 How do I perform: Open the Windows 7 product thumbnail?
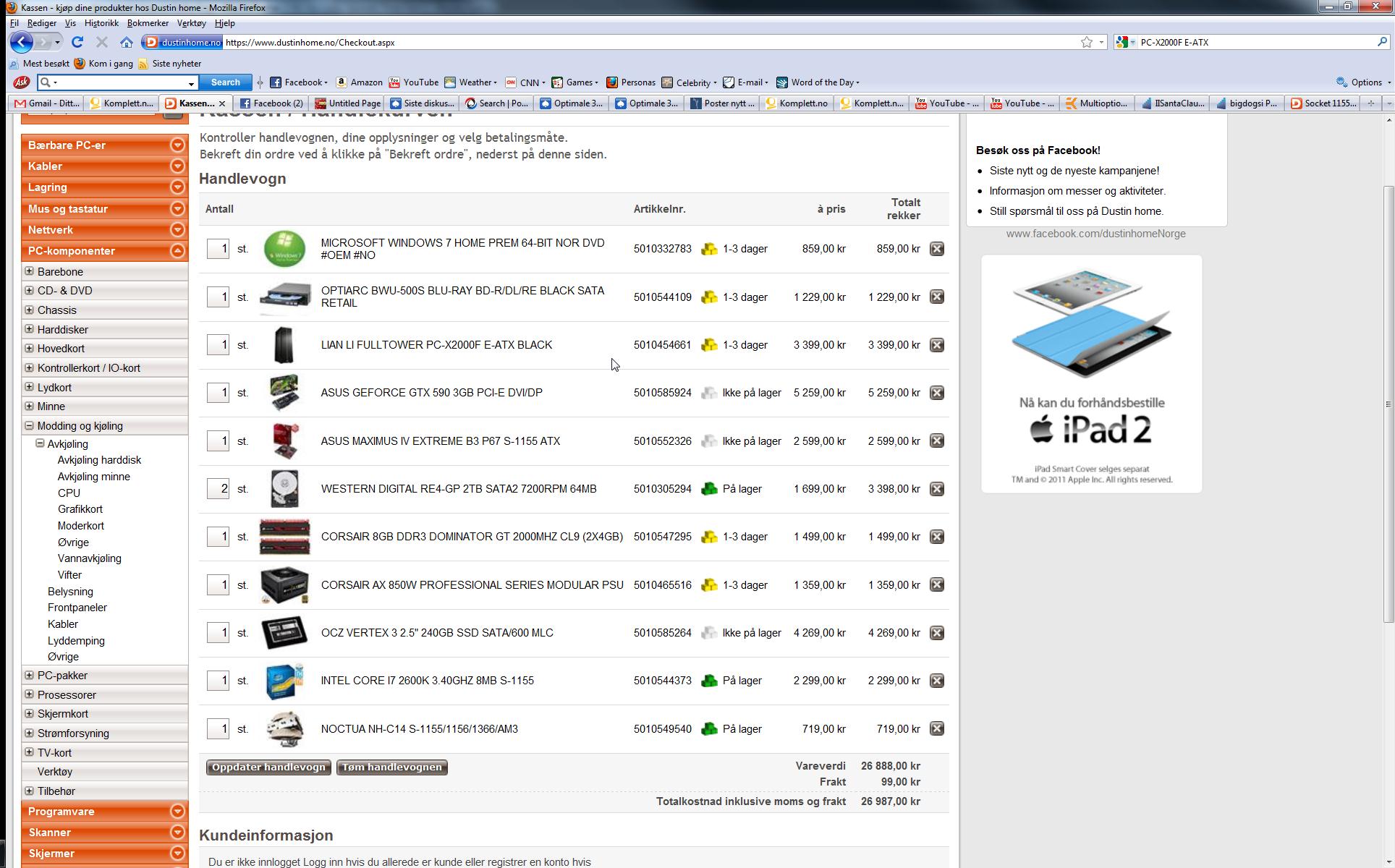(284, 249)
